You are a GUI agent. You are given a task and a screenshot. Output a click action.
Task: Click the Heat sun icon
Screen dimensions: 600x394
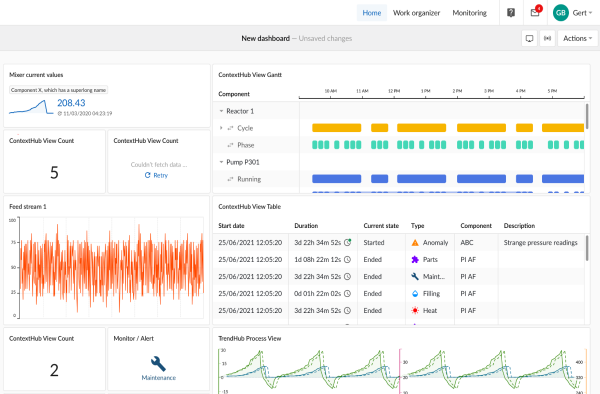[415, 310]
